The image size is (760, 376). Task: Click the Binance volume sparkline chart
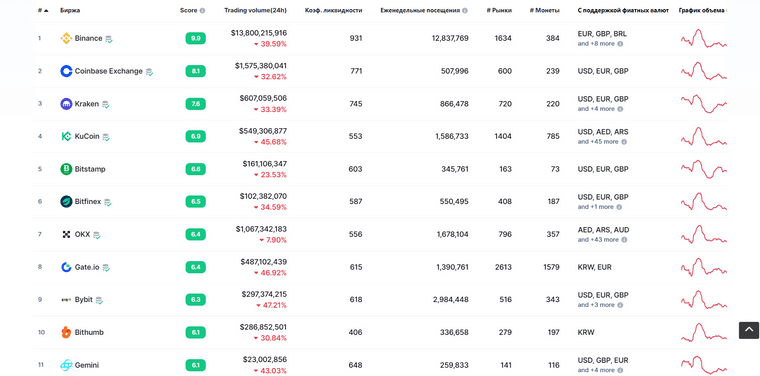pos(703,38)
